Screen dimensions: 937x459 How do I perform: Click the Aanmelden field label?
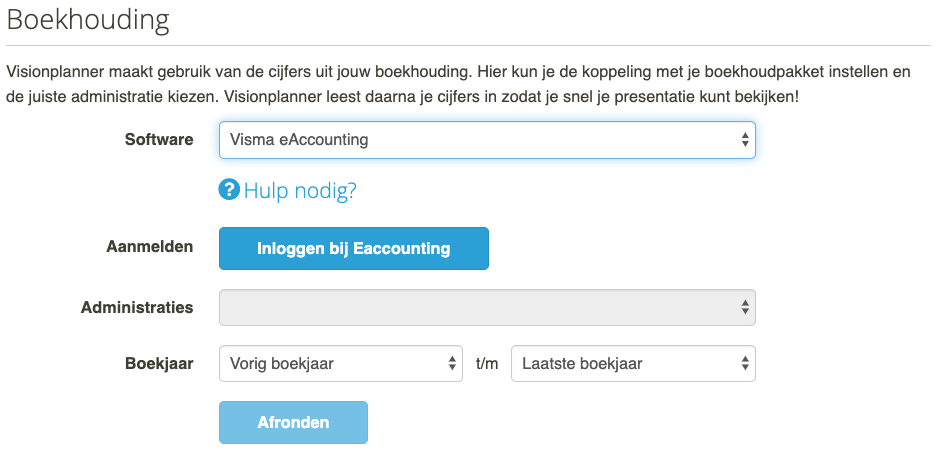pyautogui.click(x=150, y=247)
